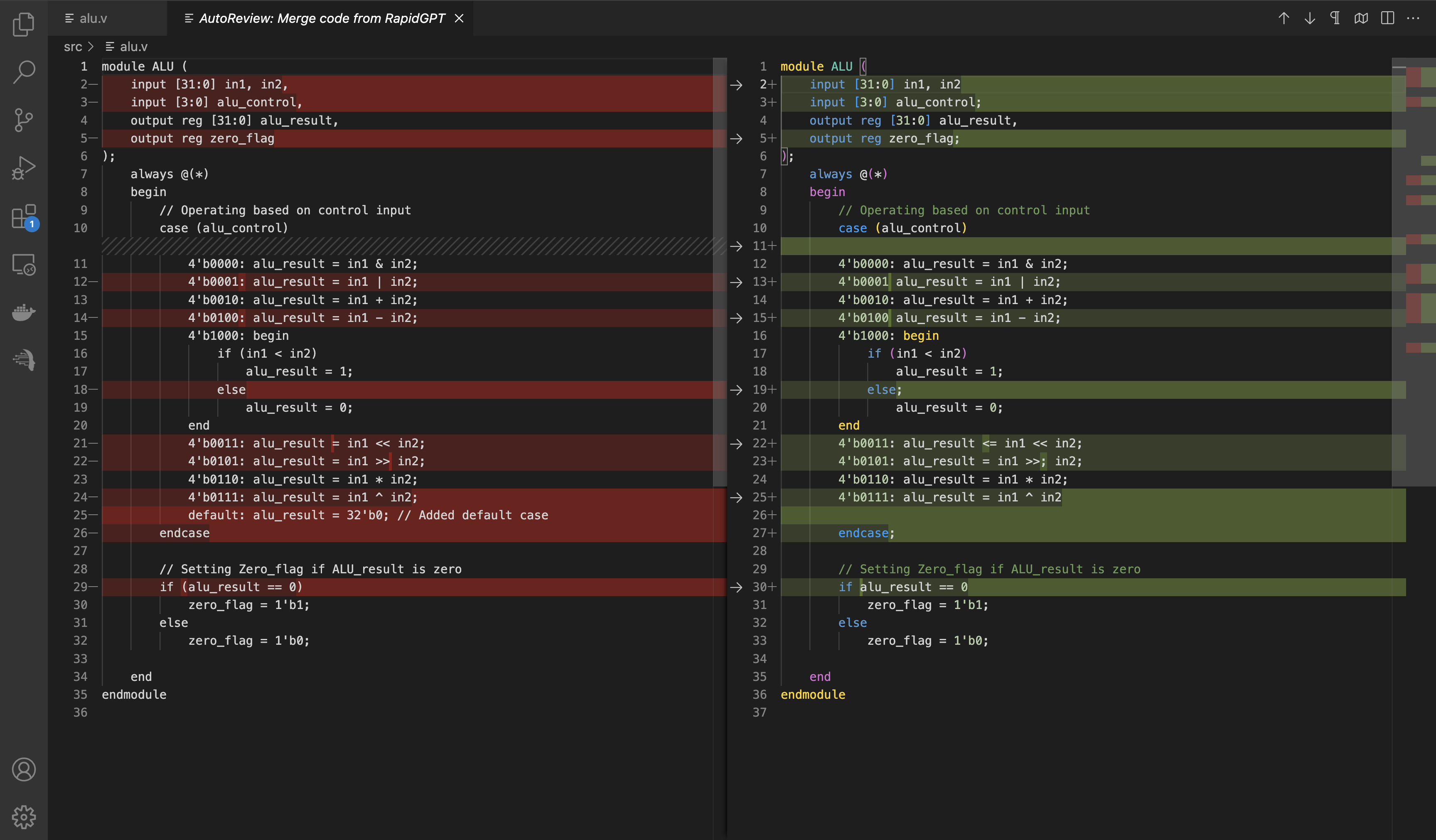Click the diff overview ruler on far right

(x=1421, y=448)
